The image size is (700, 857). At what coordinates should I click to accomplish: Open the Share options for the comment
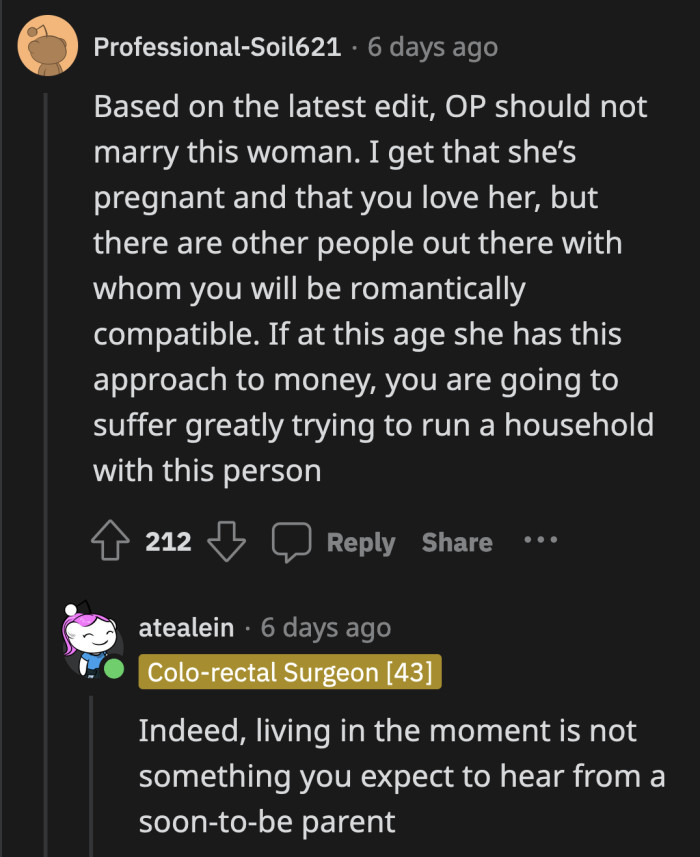456,542
